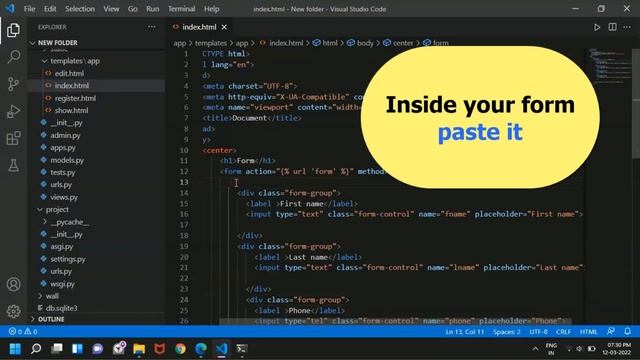Viewport: 640px width, 360px height.
Task: Open db.sqlite3 in the explorer
Action: coord(61,308)
